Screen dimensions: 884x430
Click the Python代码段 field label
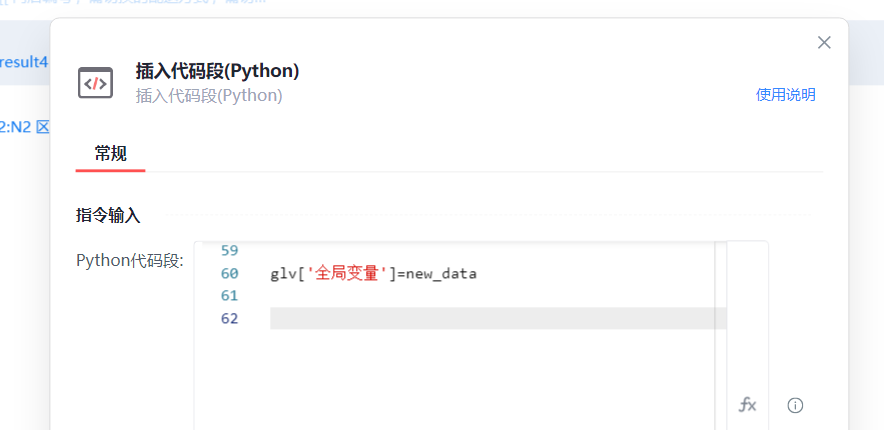click(x=130, y=261)
